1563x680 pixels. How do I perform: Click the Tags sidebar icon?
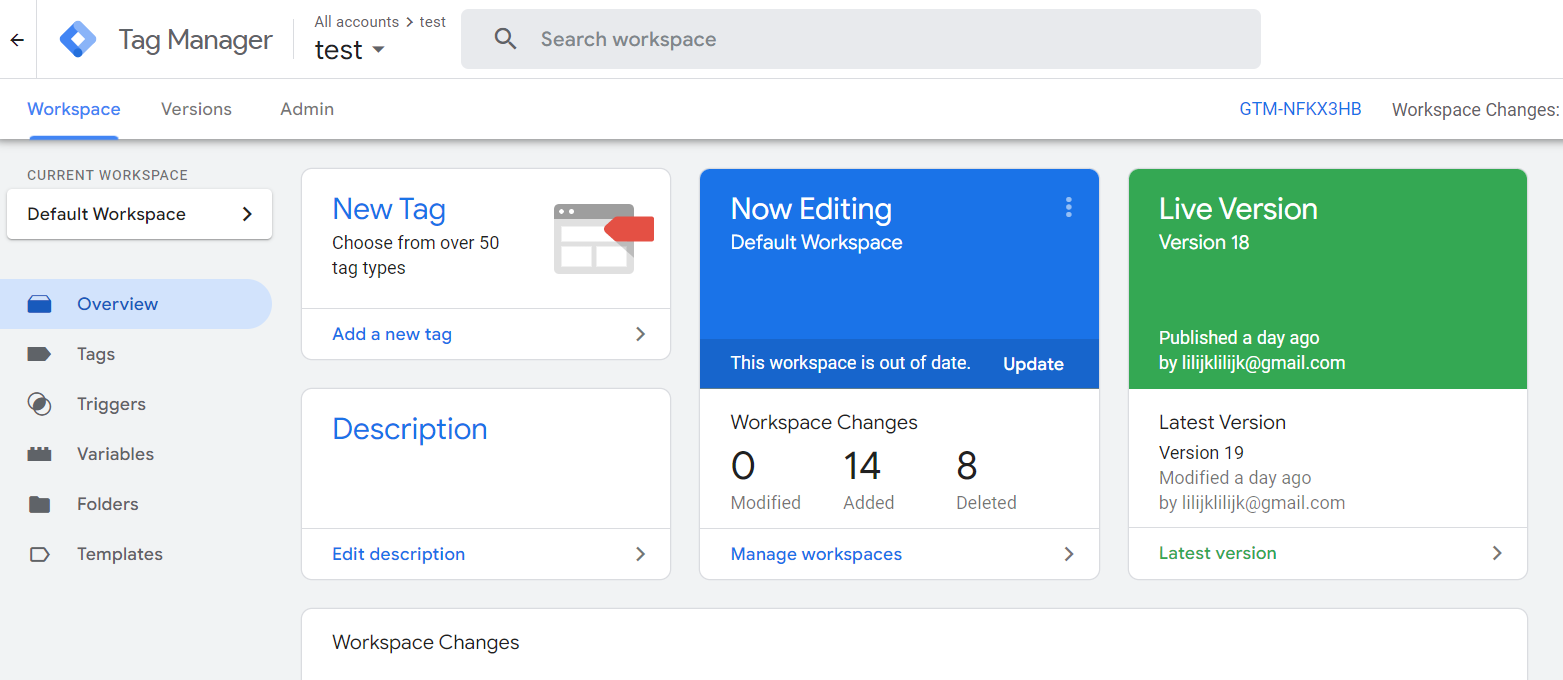coord(40,354)
